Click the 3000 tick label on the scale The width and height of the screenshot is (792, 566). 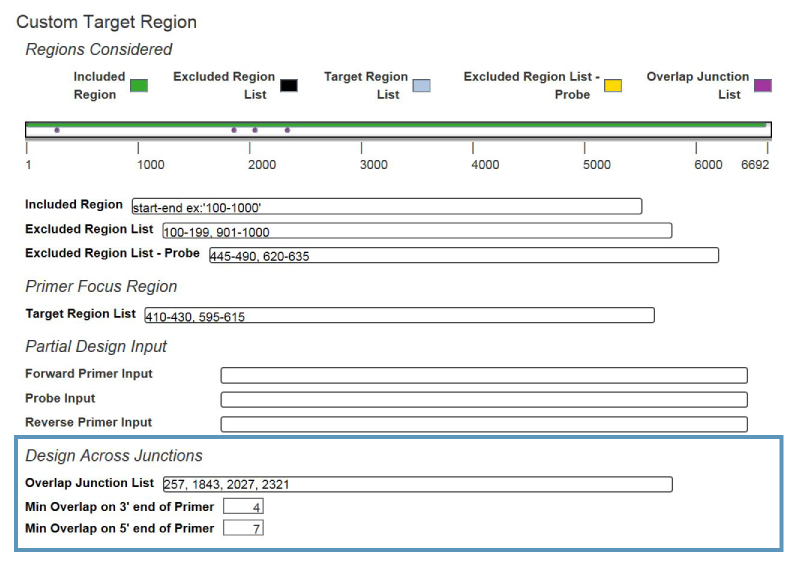(x=374, y=165)
